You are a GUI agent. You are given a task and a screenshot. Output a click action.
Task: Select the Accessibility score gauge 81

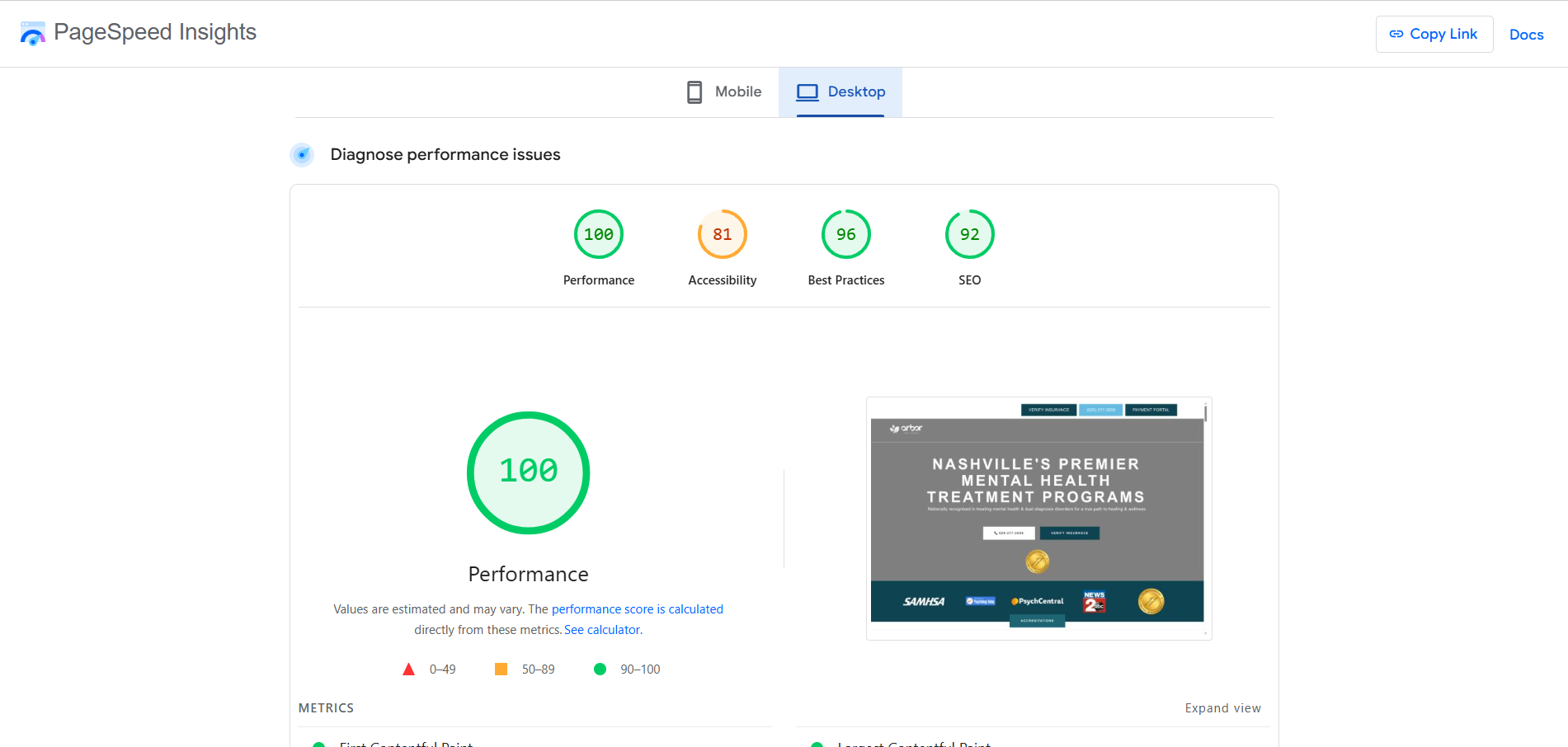pos(722,234)
